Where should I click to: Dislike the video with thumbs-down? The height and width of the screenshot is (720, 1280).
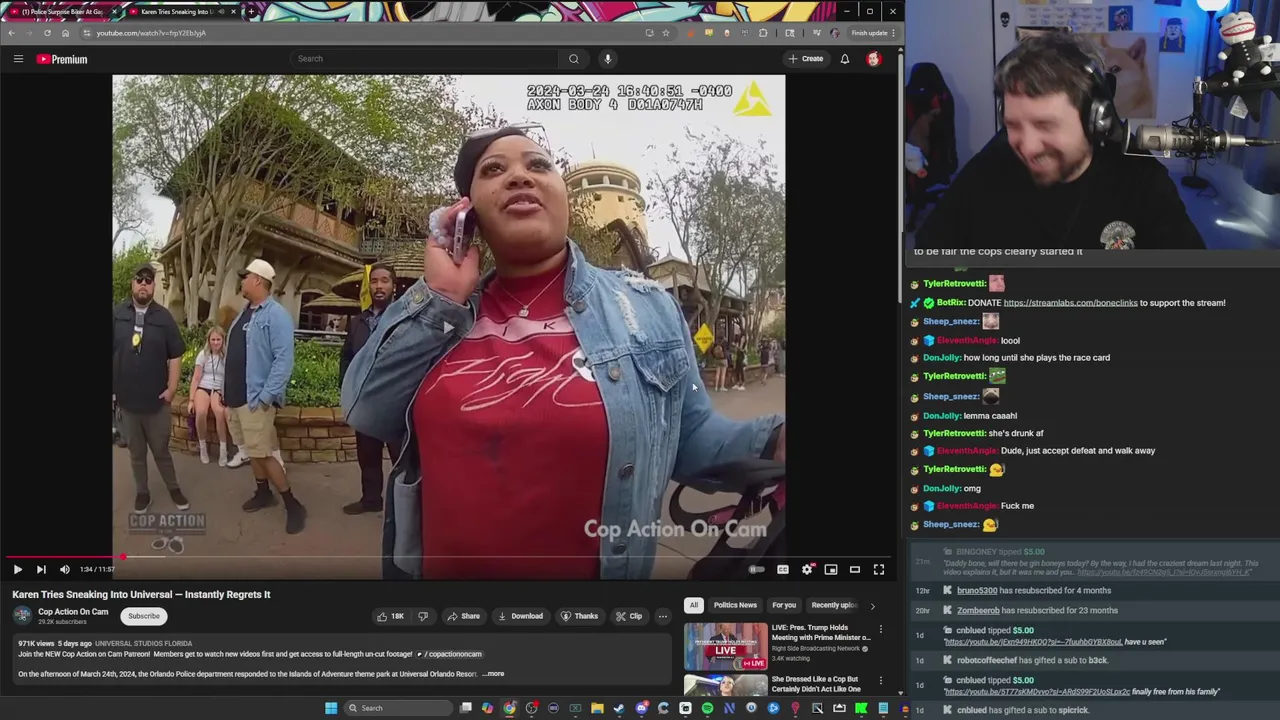coord(422,616)
